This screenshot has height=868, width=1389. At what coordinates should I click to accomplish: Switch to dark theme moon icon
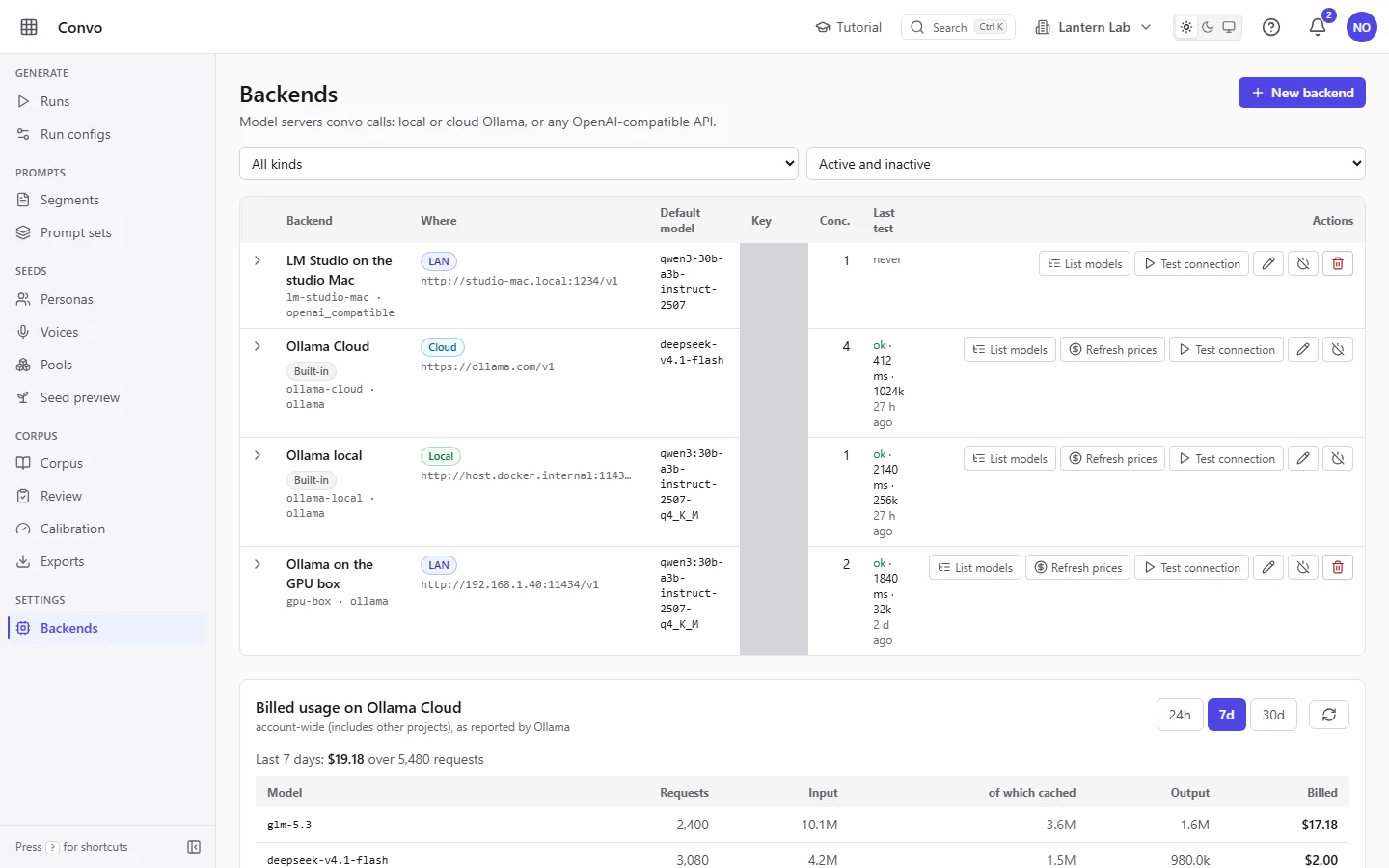[x=1208, y=27]
